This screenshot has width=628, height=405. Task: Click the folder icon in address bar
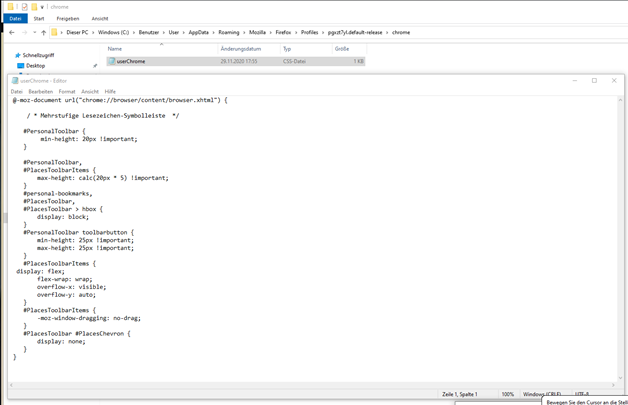tap(54, 32)
